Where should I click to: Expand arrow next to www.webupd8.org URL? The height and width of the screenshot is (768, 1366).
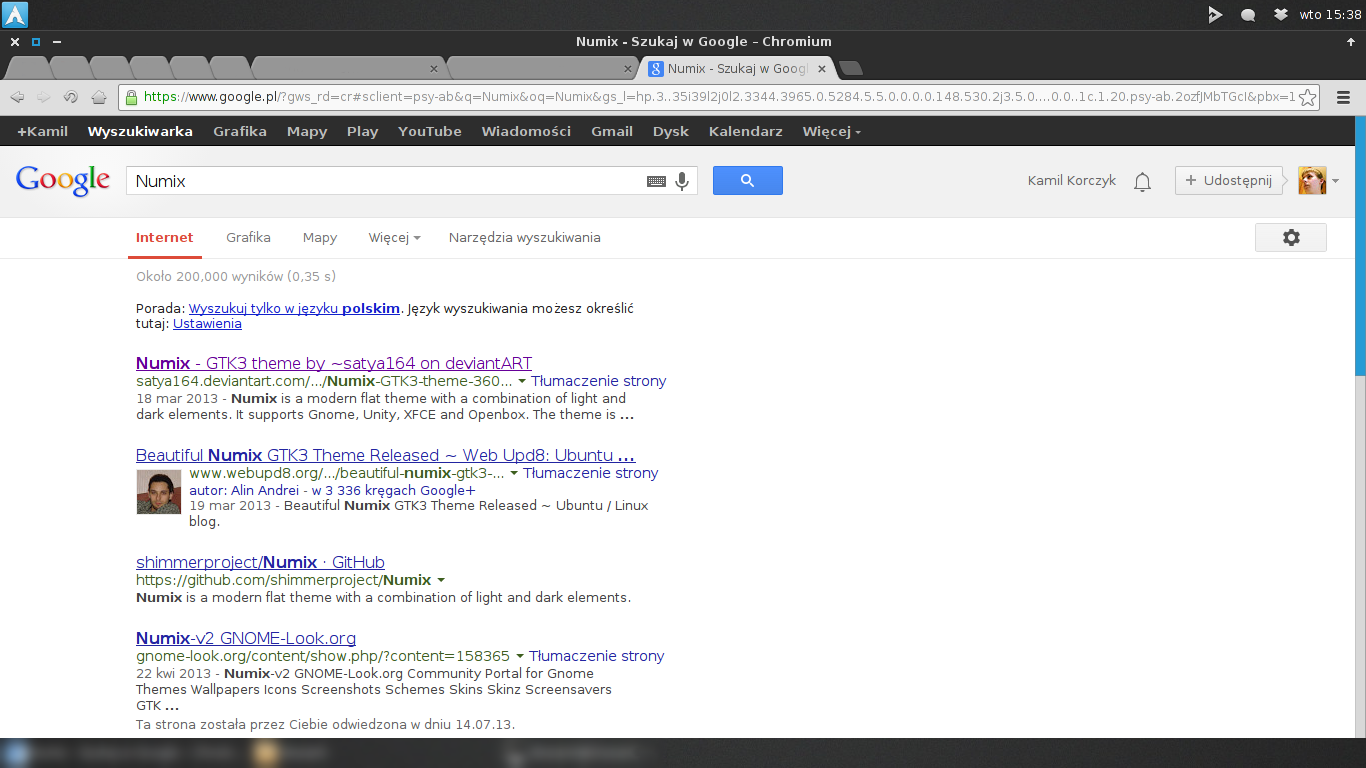[x=514, y=474]
